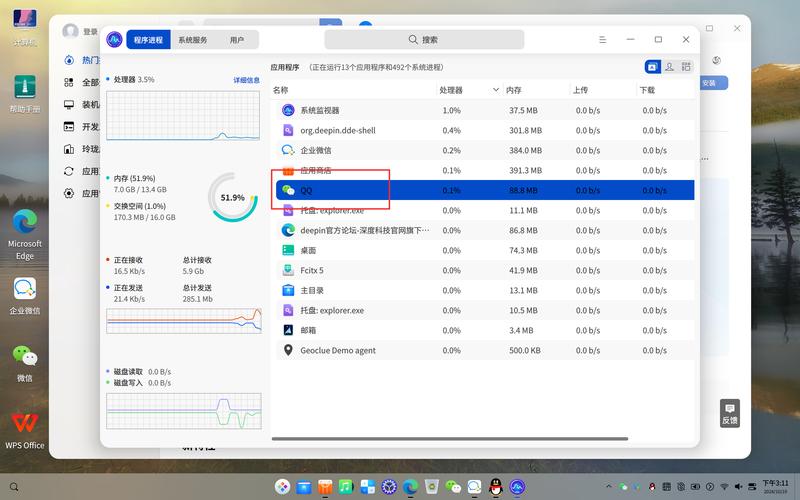Viewport: 800px width, 500px height.
Task: Open the 详细信息 link
Action: click(246, 80)
